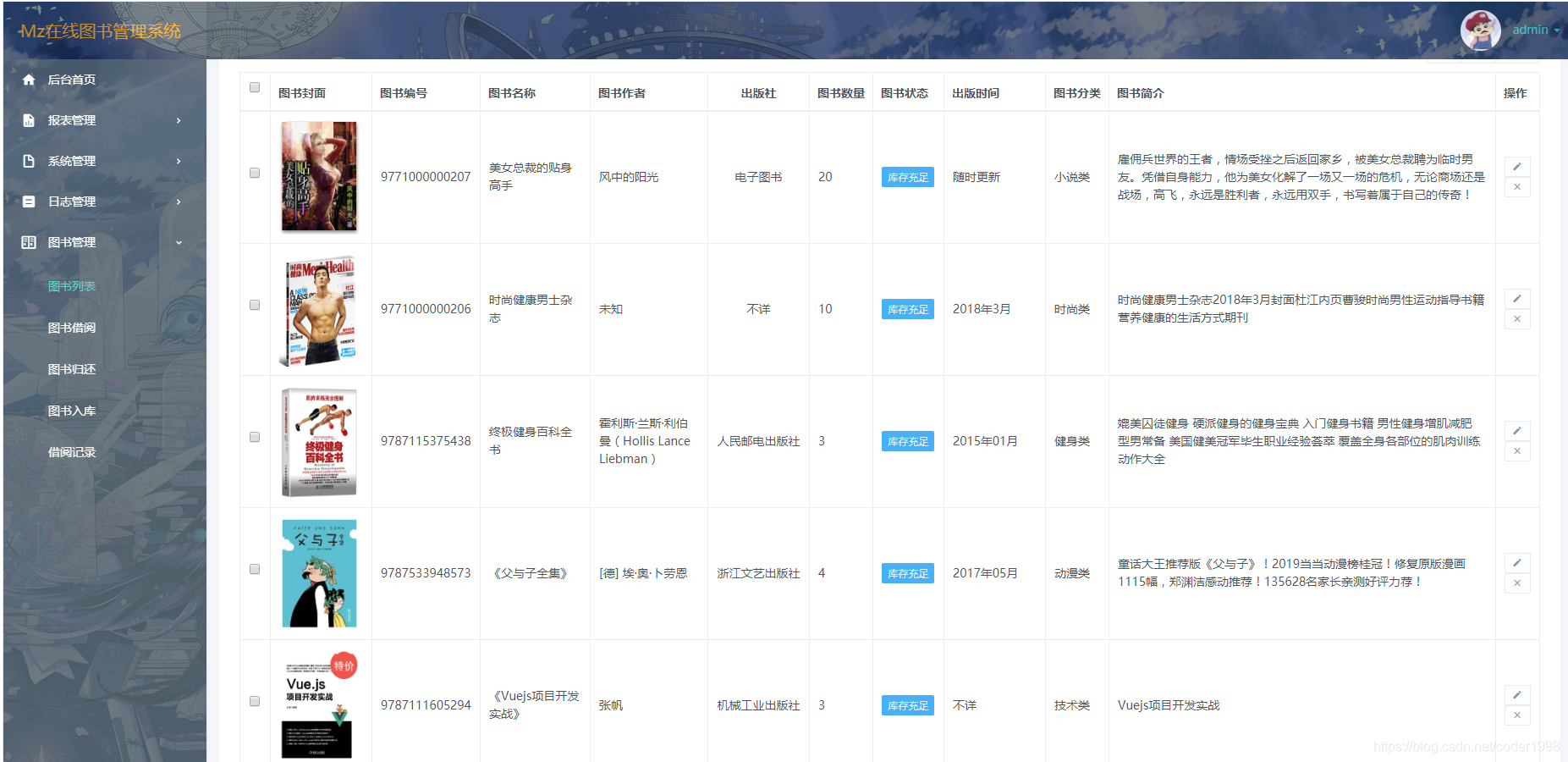Click the 日志管理 log management icon
1568x762 pixels.
[28, 202]
